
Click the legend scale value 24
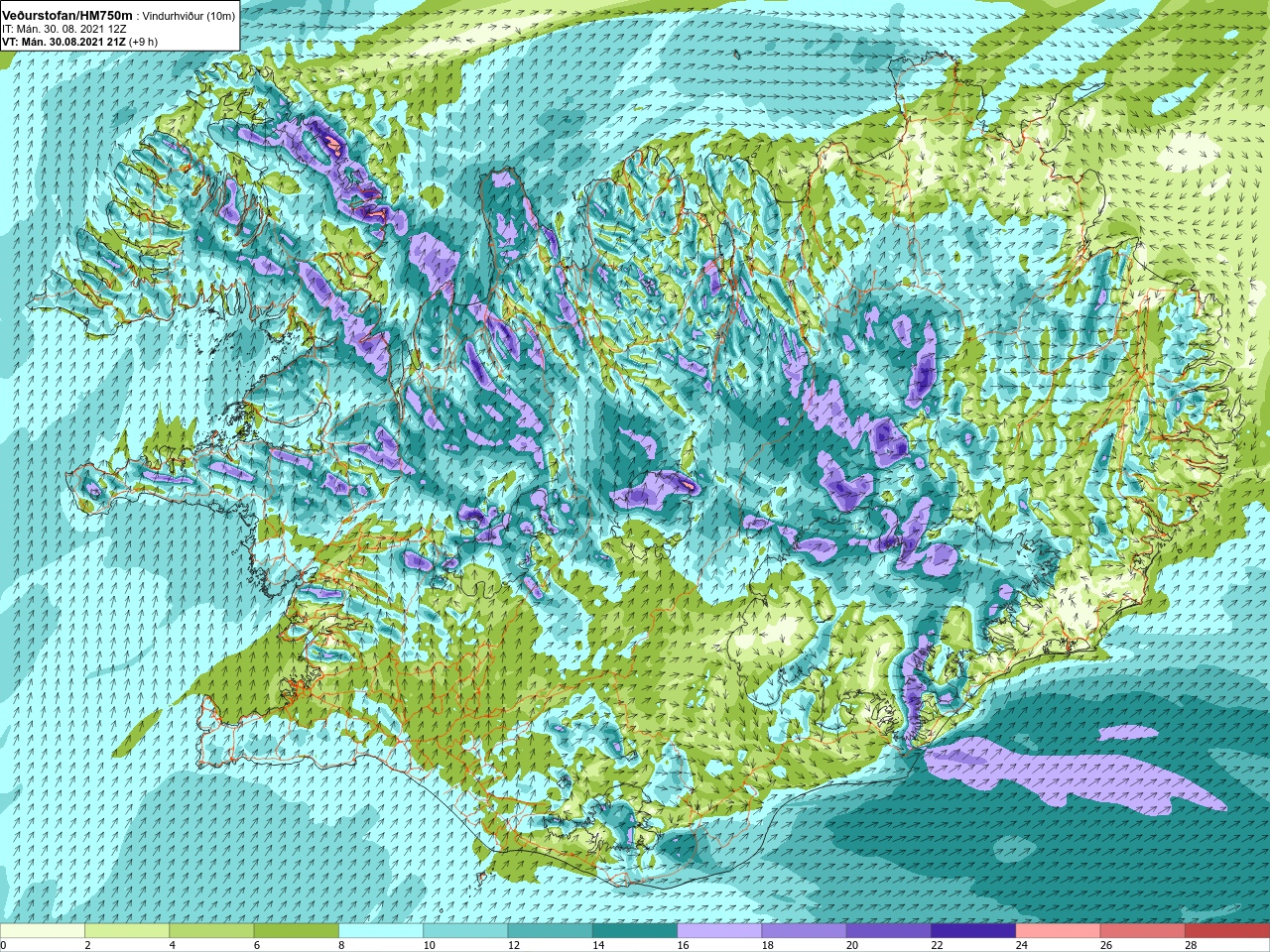coord(1021,946)
